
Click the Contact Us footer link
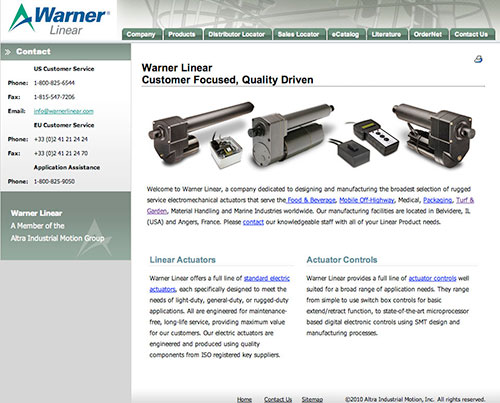coord(278,399)
